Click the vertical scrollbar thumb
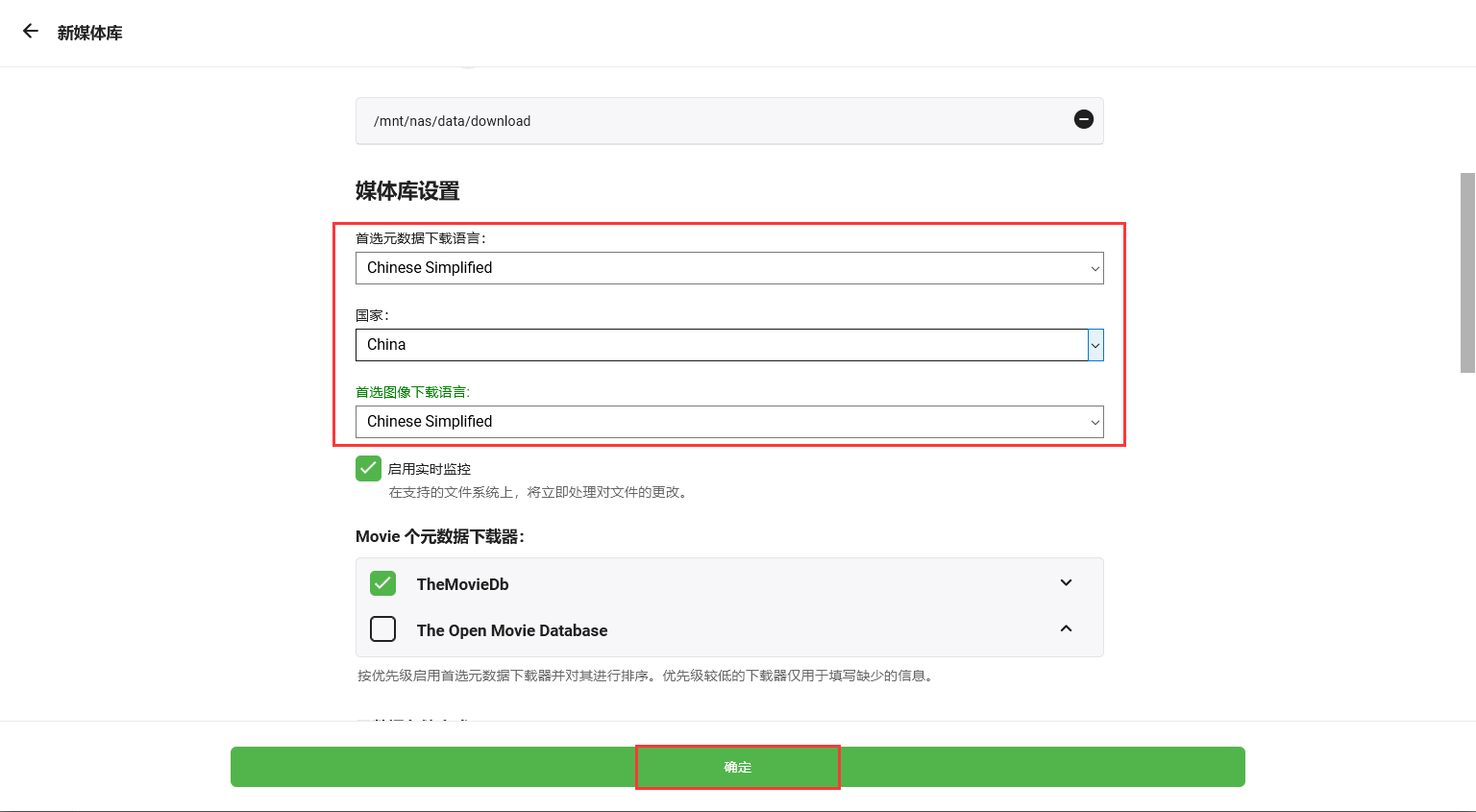The image size is (1476, 812). (x=1467, y=272)
